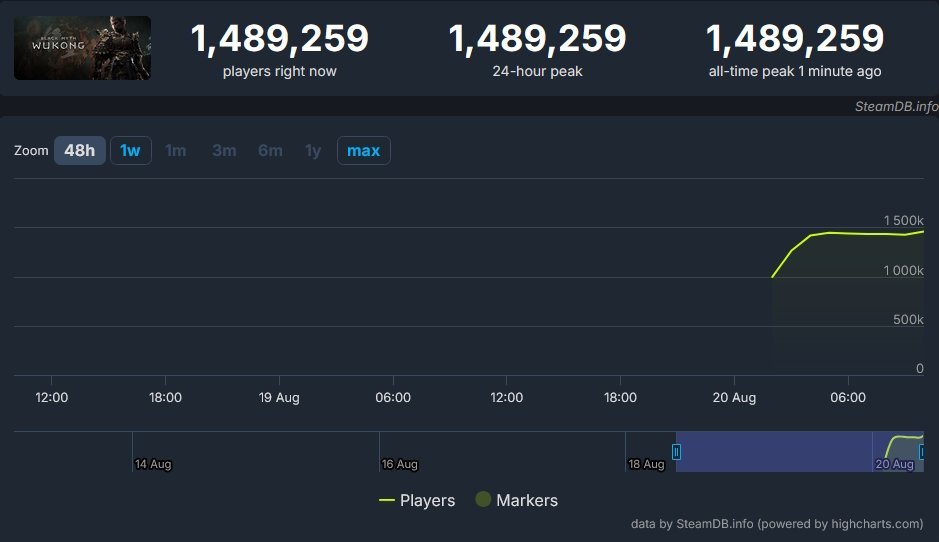
Task: Click the 18 Aug navigator label
Action: point(646,464)
